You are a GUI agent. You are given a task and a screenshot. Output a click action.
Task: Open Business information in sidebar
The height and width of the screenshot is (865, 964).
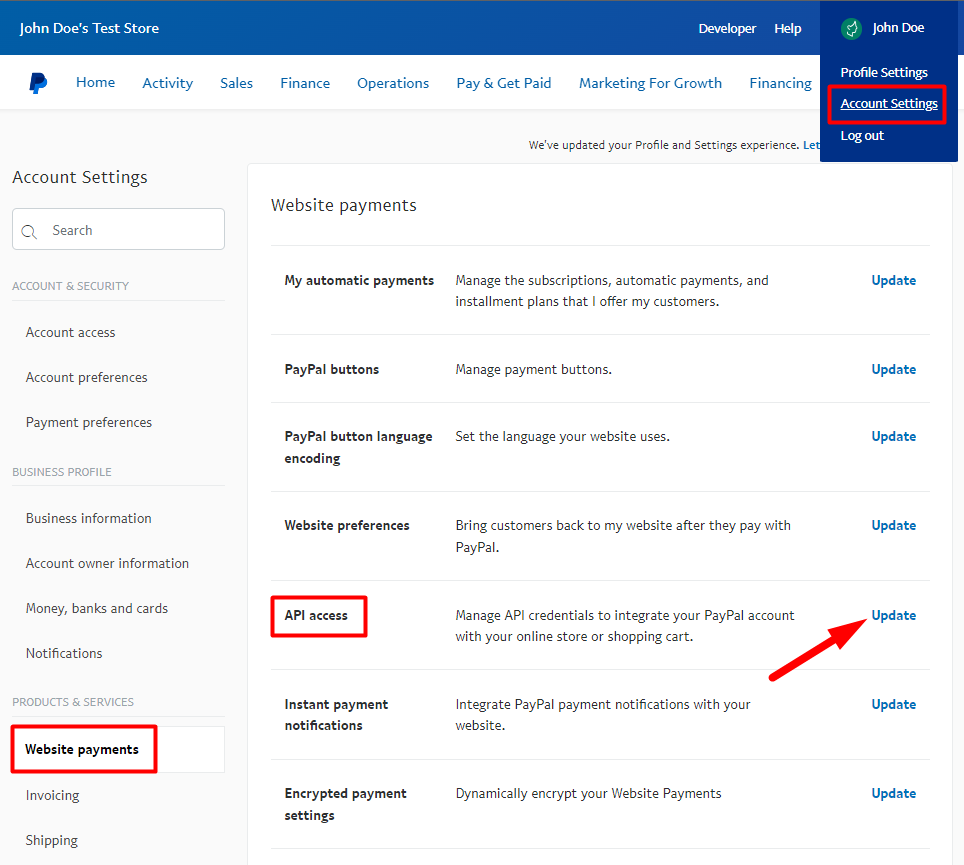click(x=89, y=518)
